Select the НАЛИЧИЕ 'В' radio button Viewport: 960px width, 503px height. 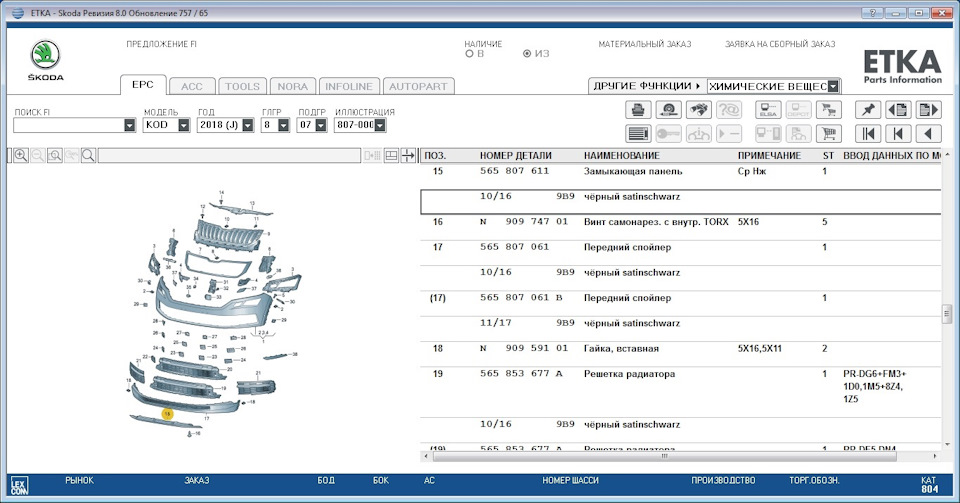point(470,54)
